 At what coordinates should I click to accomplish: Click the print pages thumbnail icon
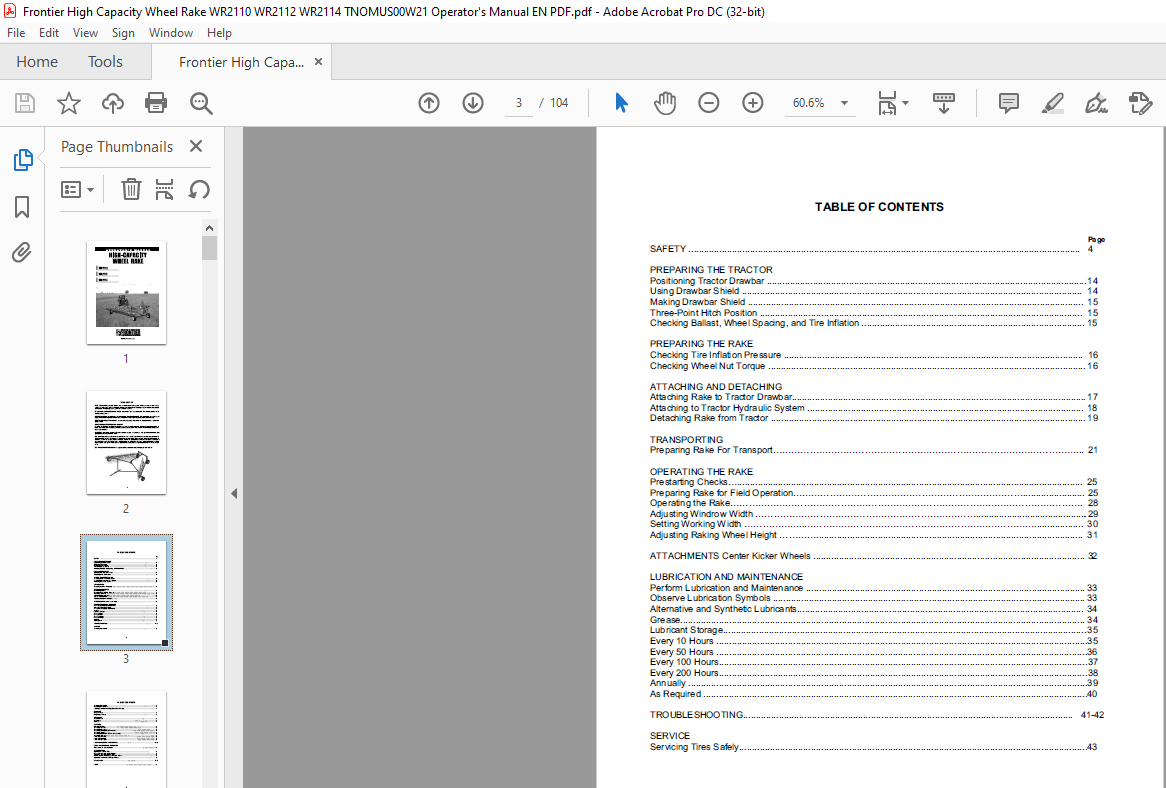pos(164,189)
